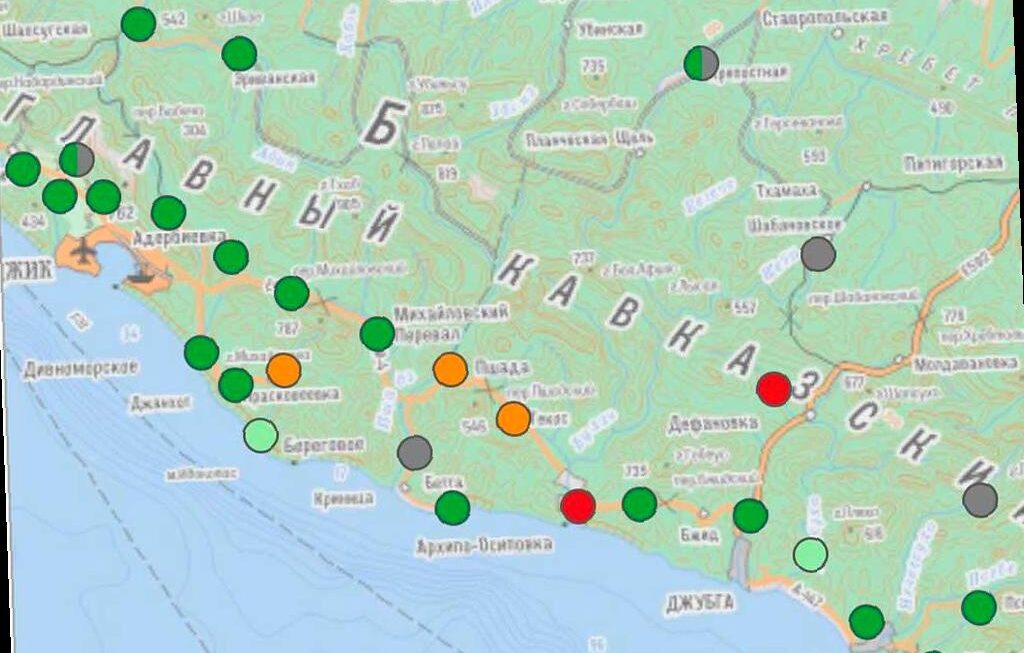Select the gray marker at the right map edge
This screenshot has width=1024, height=653.
click(980, 499)
